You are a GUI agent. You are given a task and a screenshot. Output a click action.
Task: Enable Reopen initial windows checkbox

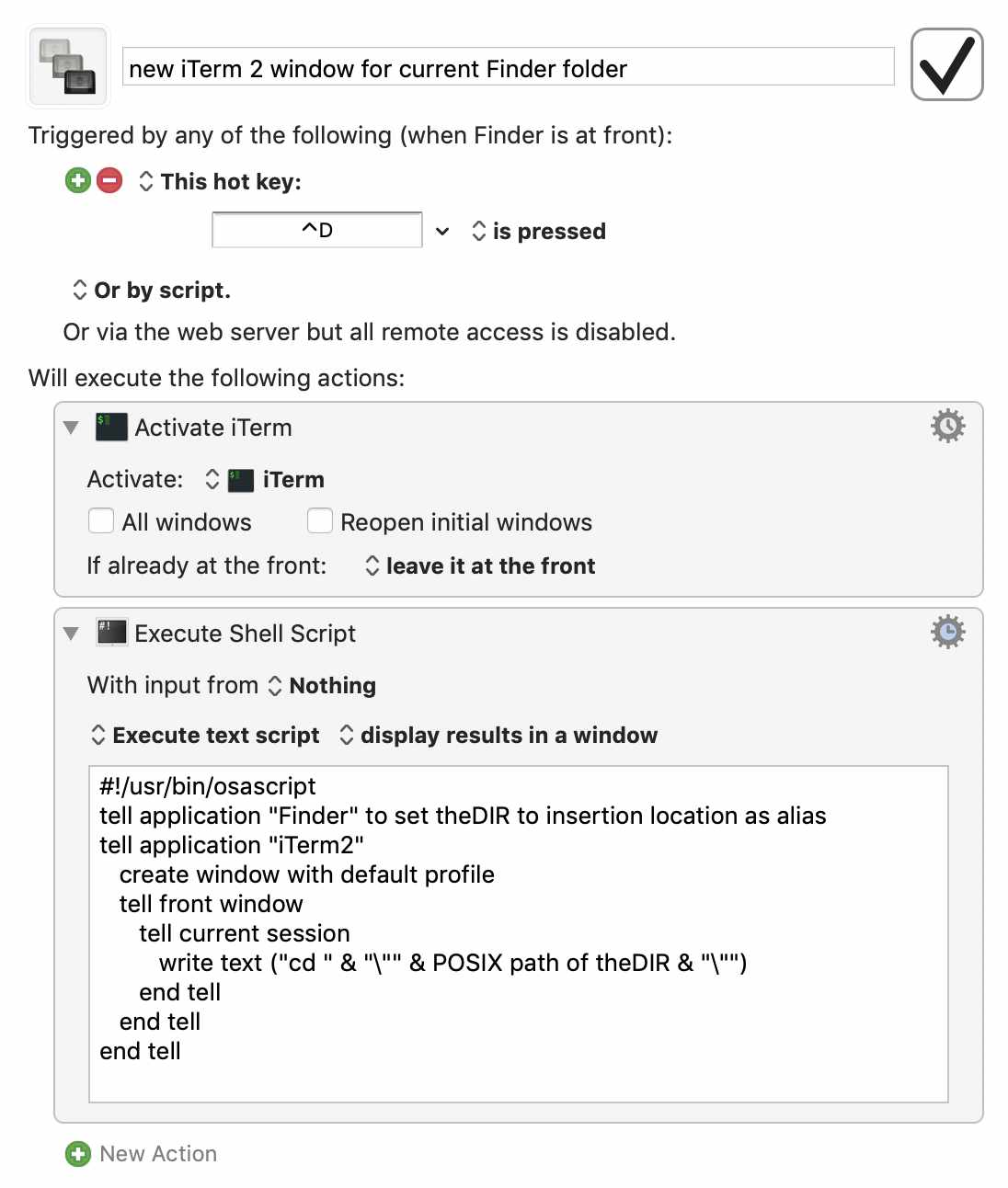point(320,521)
